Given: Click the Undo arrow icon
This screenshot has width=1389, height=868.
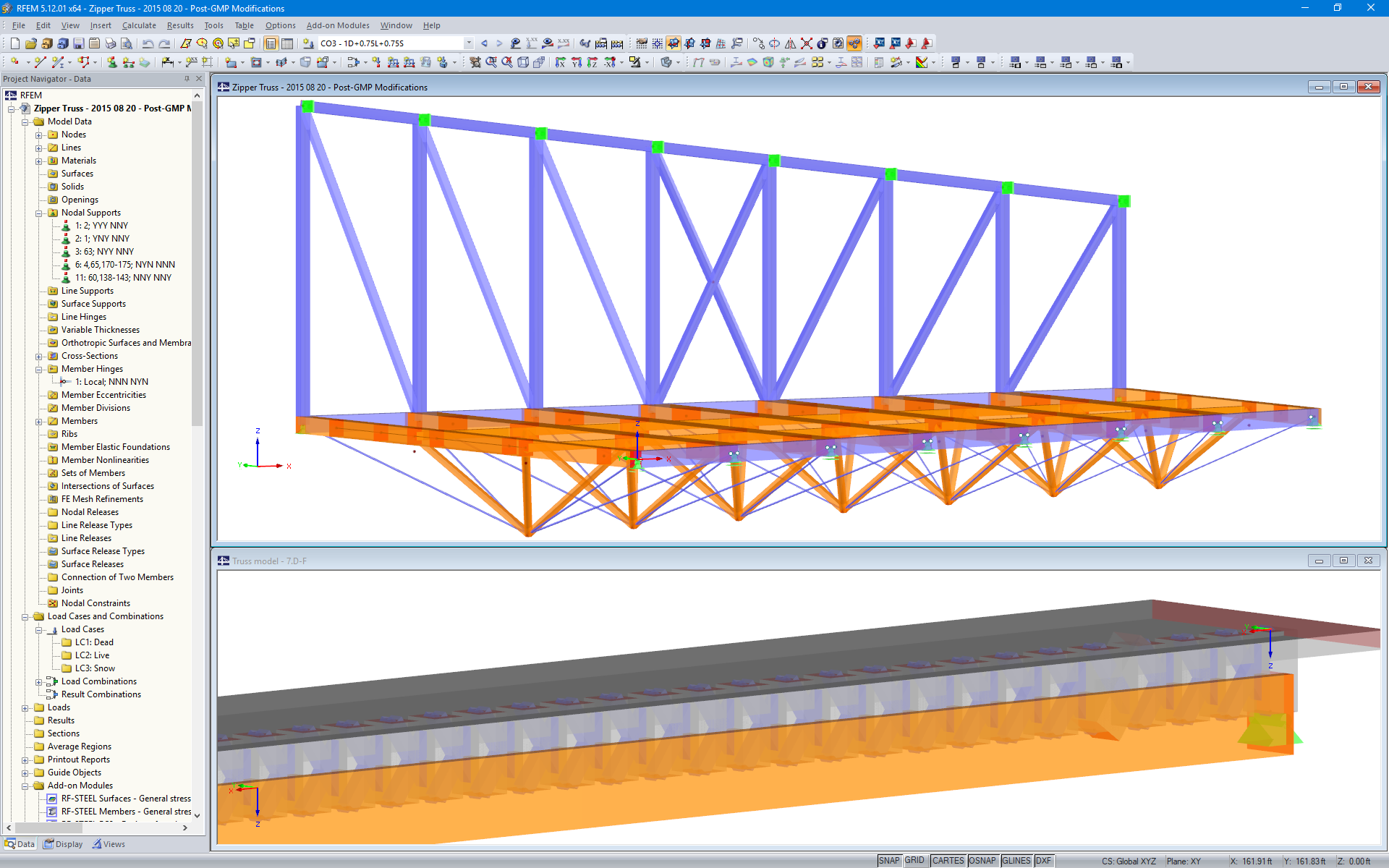Looking at the screenshot, I should click(x=148, y=43).
